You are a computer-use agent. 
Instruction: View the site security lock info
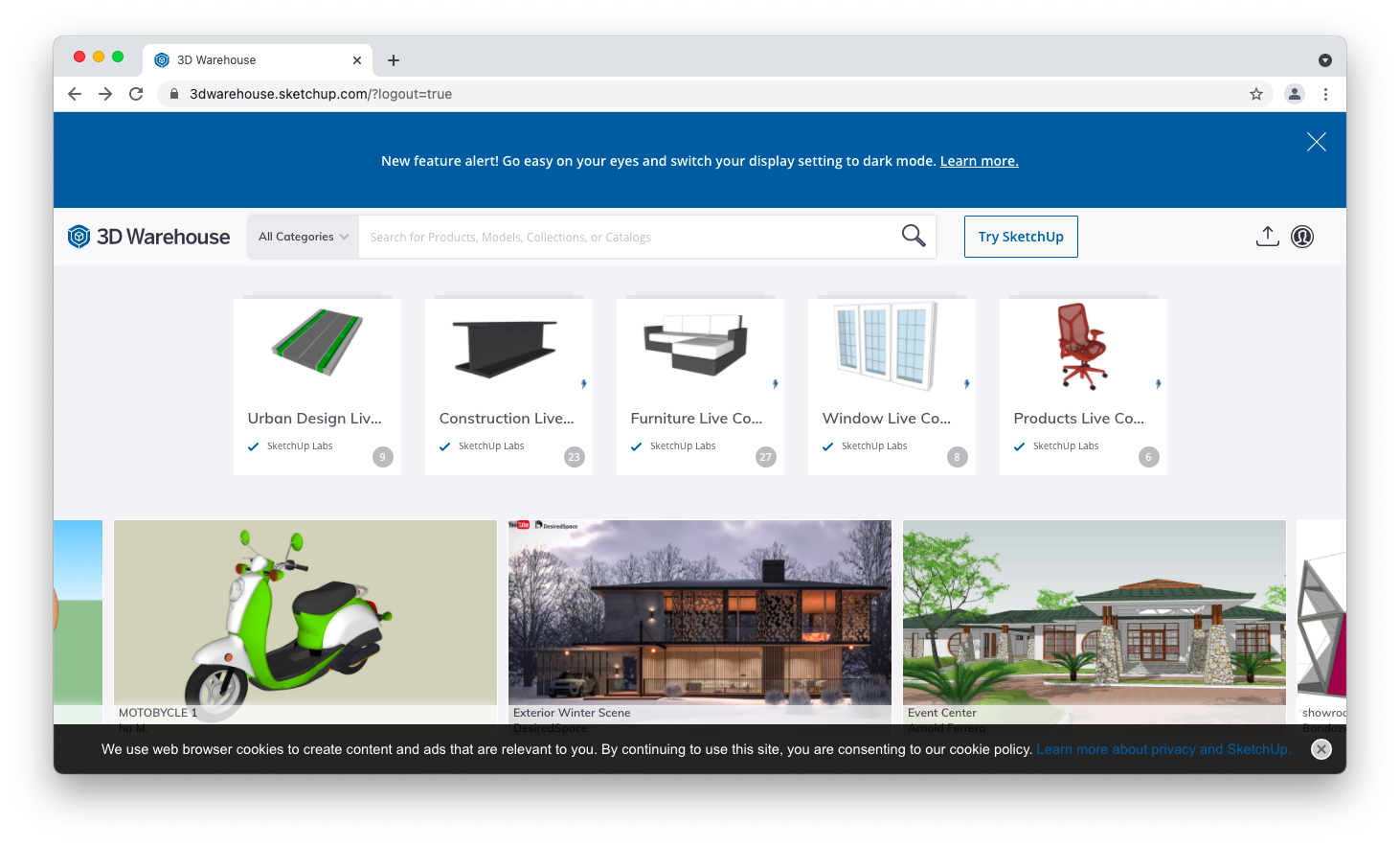point(174,94)
